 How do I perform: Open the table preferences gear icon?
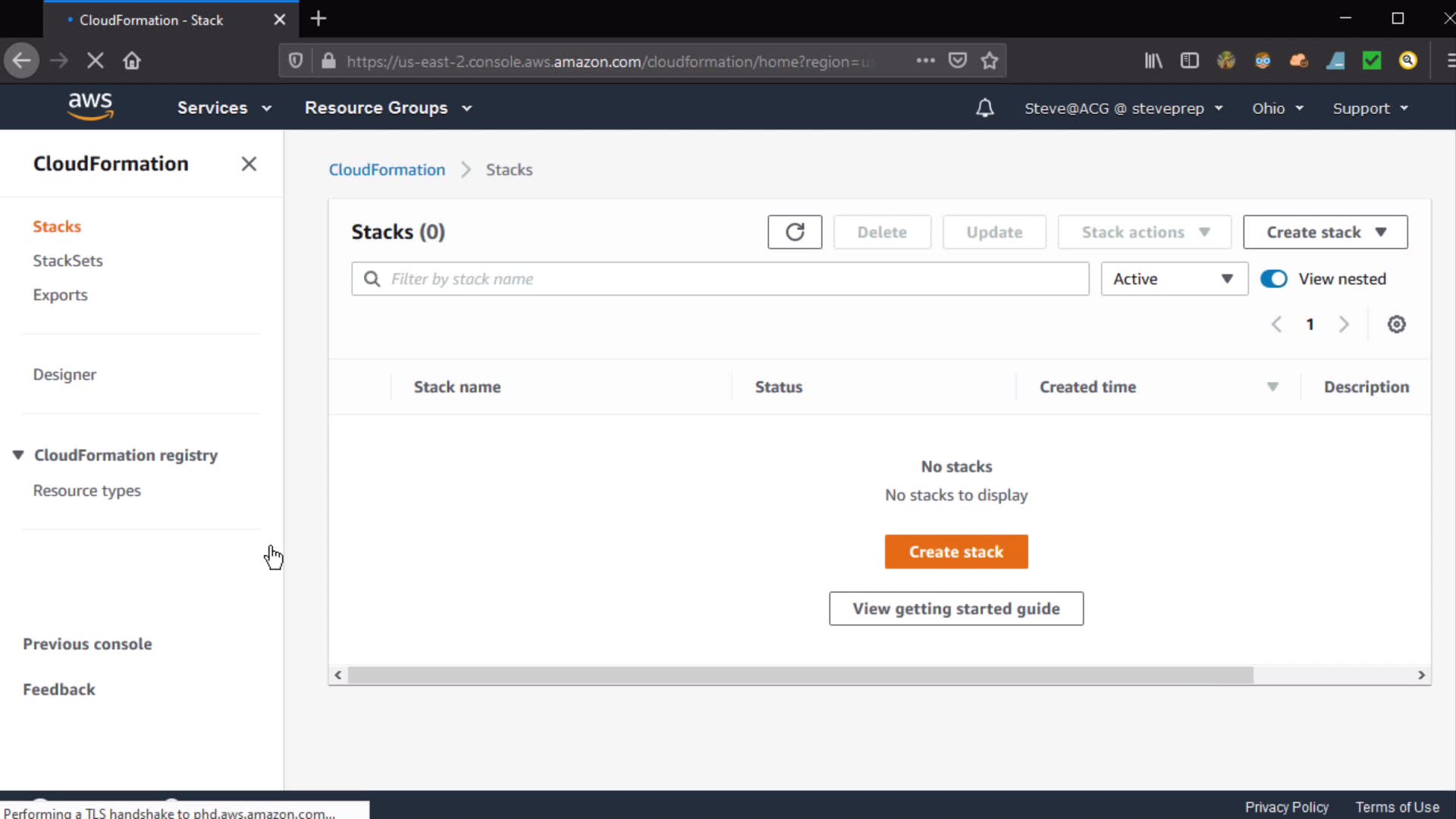[1396, 325]
